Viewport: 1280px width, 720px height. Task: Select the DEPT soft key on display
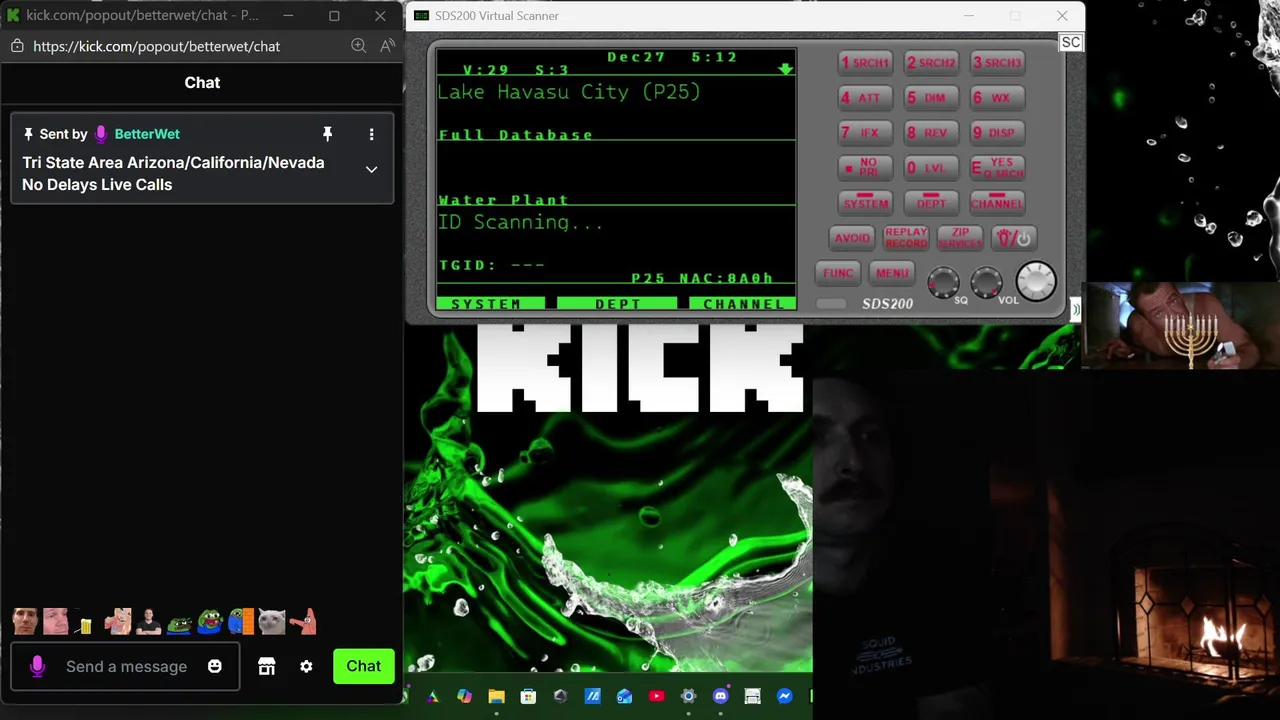coord(617,303)
